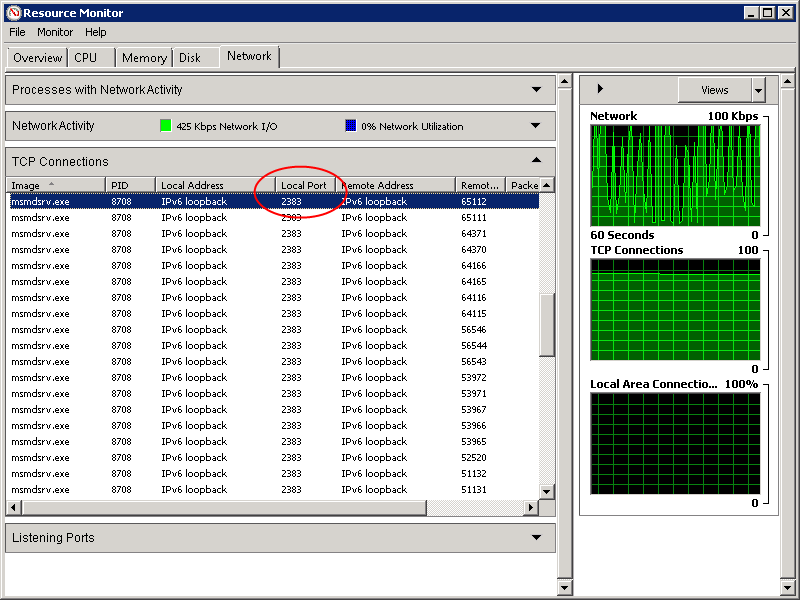
Task: Select connection row with remote port 56544
Action: 274,345
